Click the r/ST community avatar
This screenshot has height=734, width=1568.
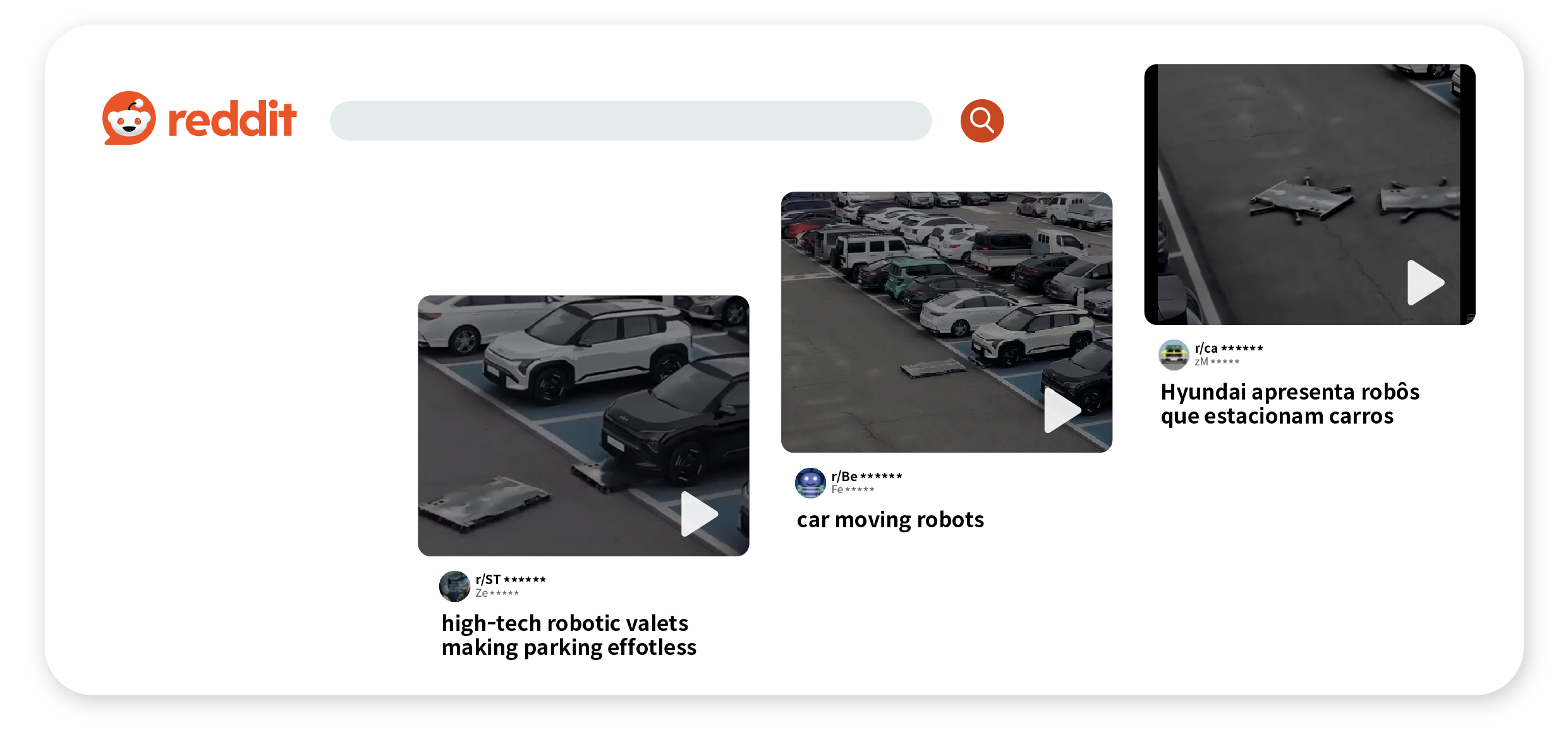(x=454, y=586)
